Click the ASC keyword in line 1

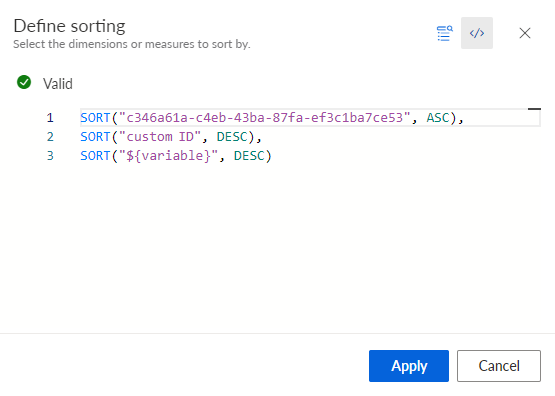pos(438,118)
